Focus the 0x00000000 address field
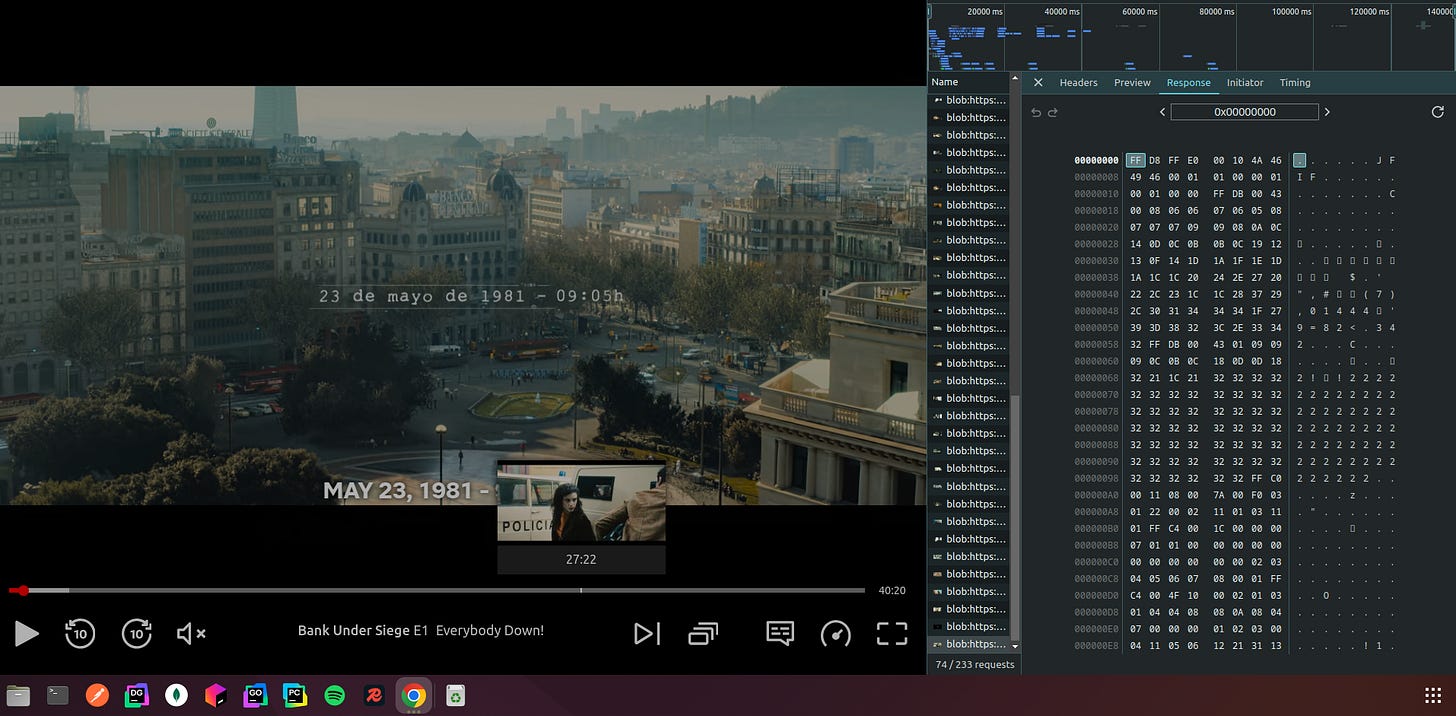This screenshot has width=1456, height=716. [x=1245, y=112]
